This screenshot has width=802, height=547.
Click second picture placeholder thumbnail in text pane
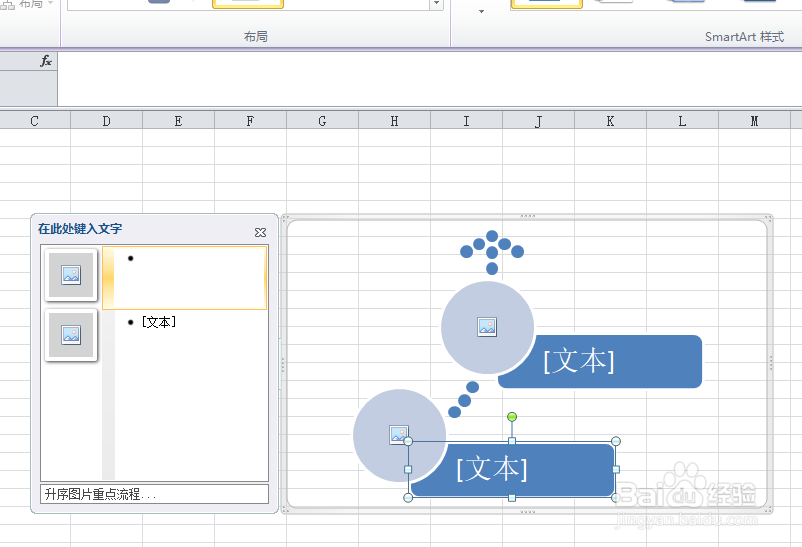pos(71,335)
